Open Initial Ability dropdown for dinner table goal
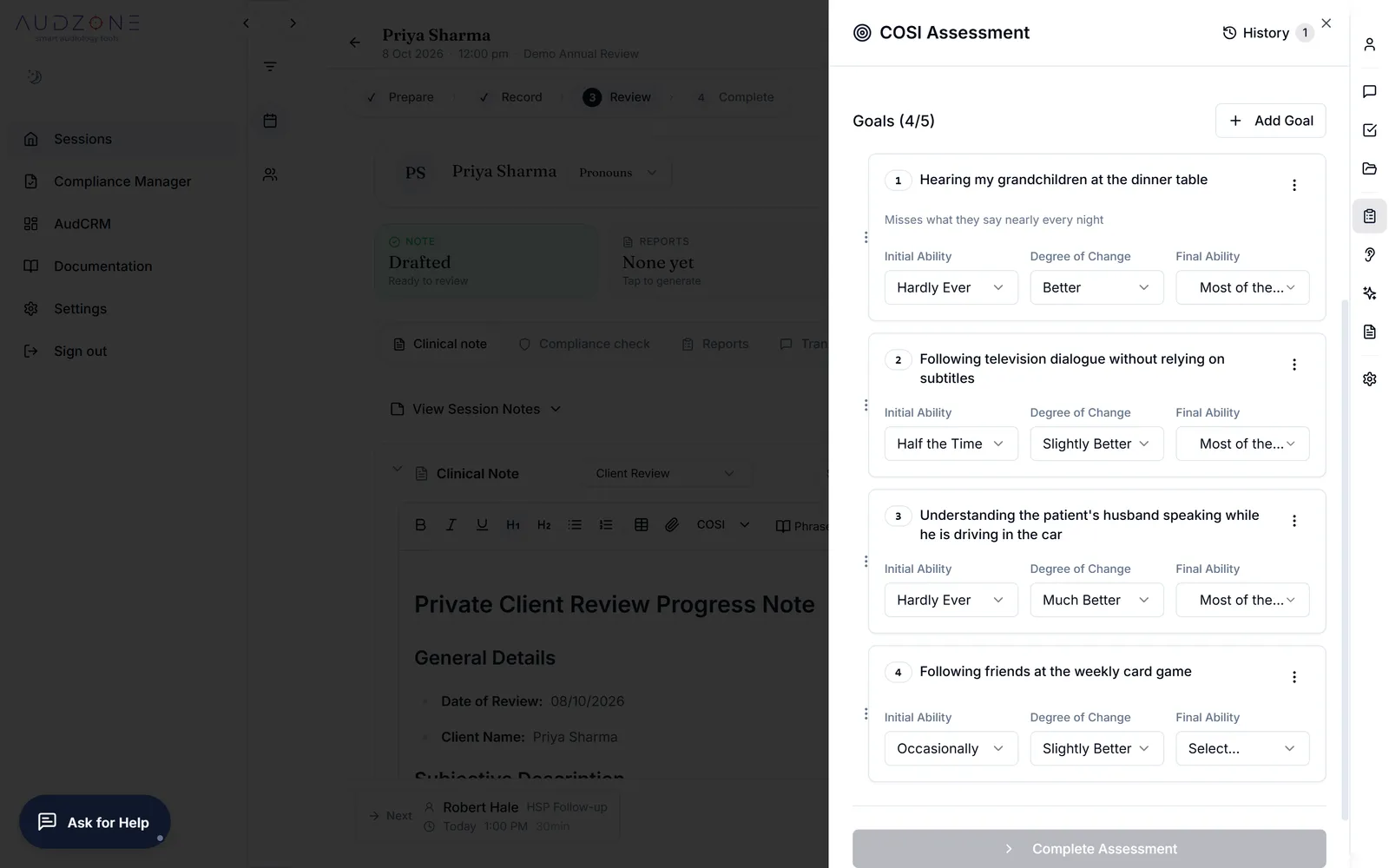Viewport: 1389px width, 868px height. 951,287
